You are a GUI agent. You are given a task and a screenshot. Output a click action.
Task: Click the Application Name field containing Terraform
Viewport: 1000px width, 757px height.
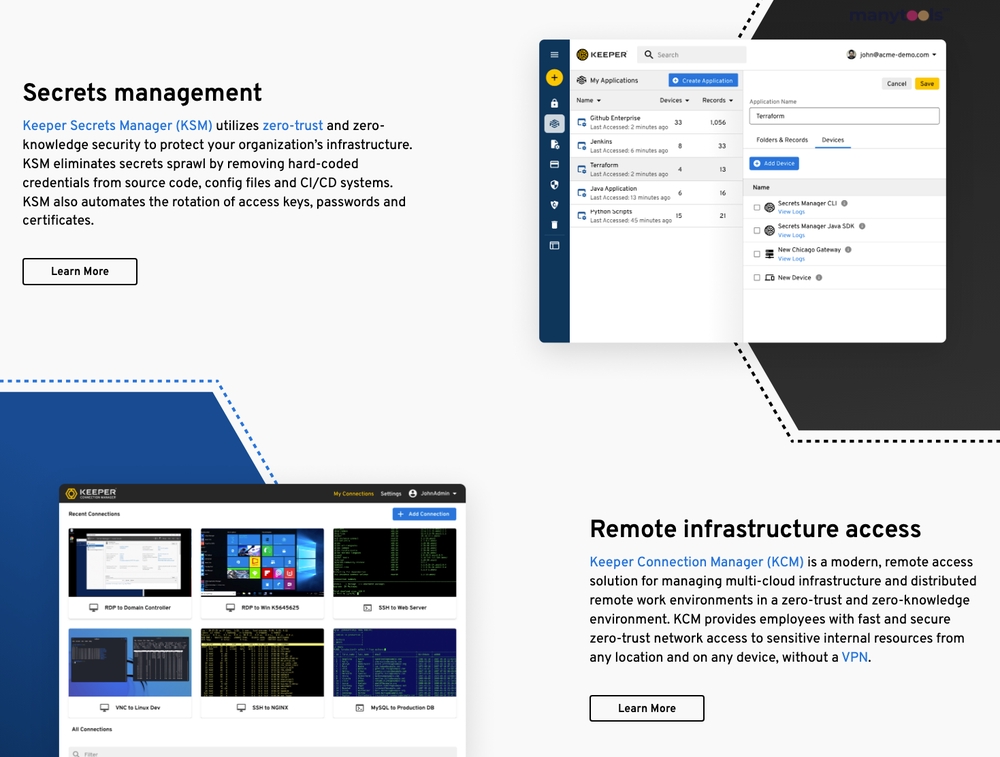(x=844, y=116)
